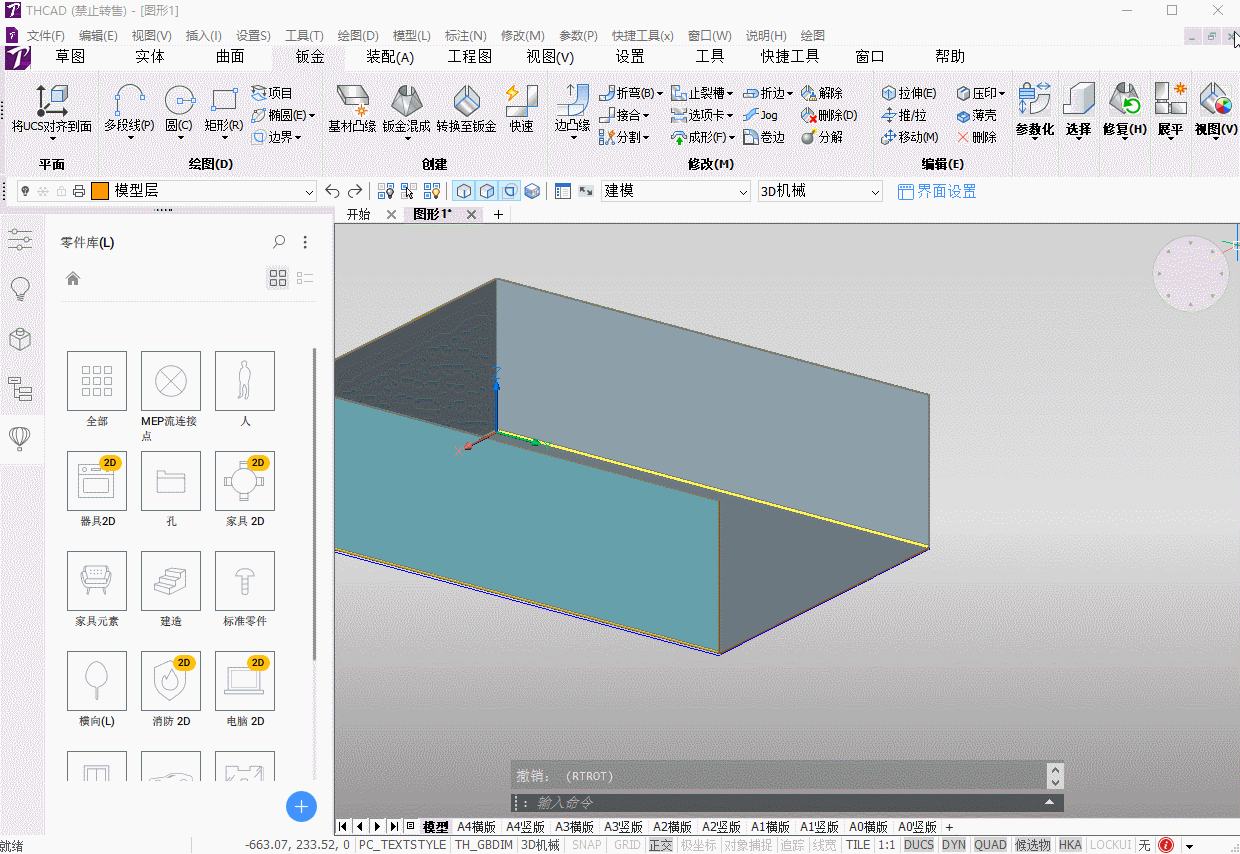The width and height of the screenshot is (1240, 854).
Task: Click the 拉伸(E) extrude tool
Action: (x=909, y=93)
